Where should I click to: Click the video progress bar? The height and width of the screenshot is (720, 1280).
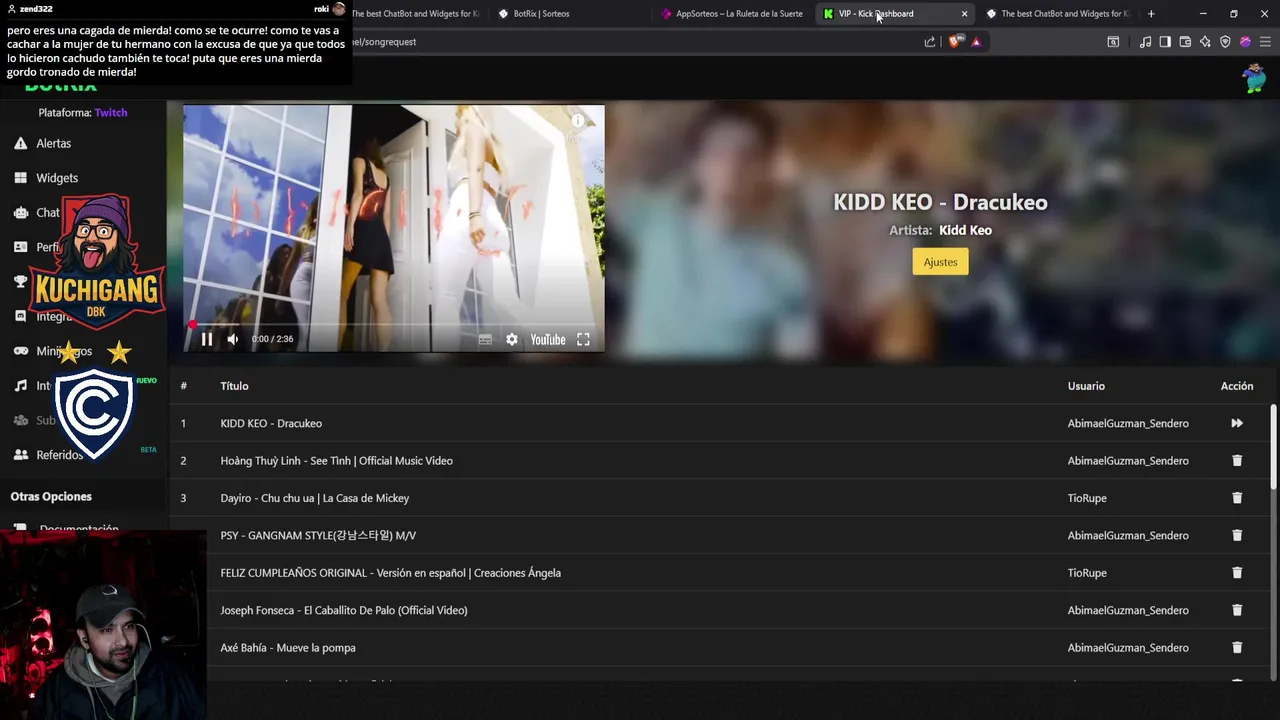(394, 325)
